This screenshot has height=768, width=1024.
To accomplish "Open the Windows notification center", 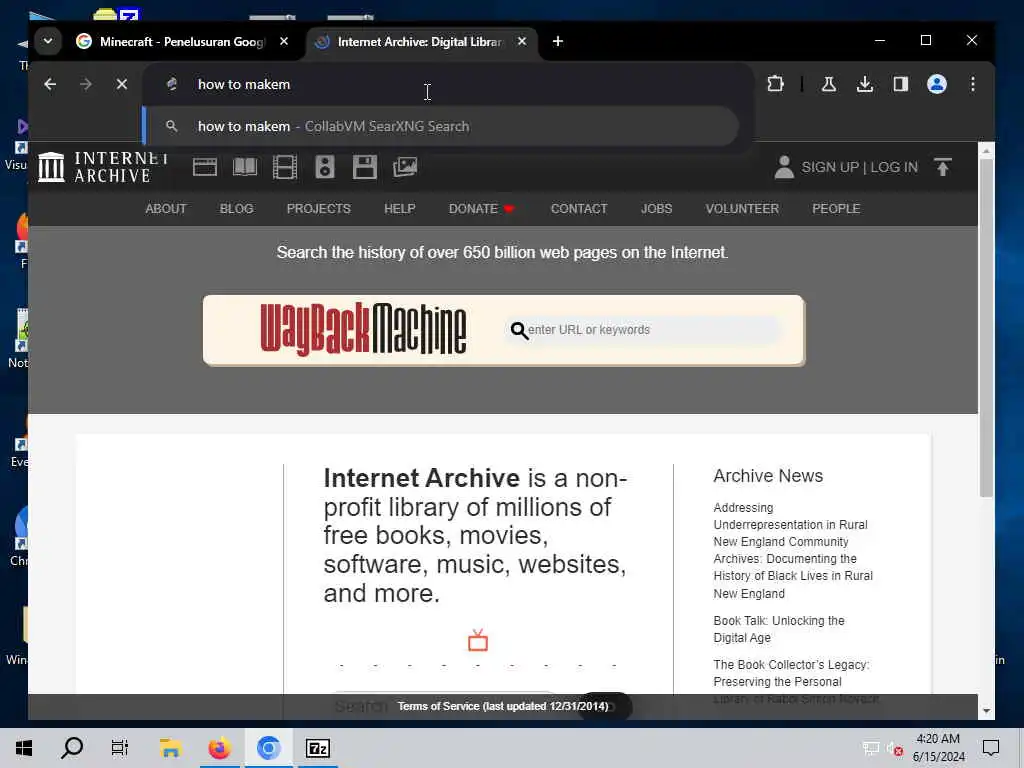I will (x=991, y=748).
